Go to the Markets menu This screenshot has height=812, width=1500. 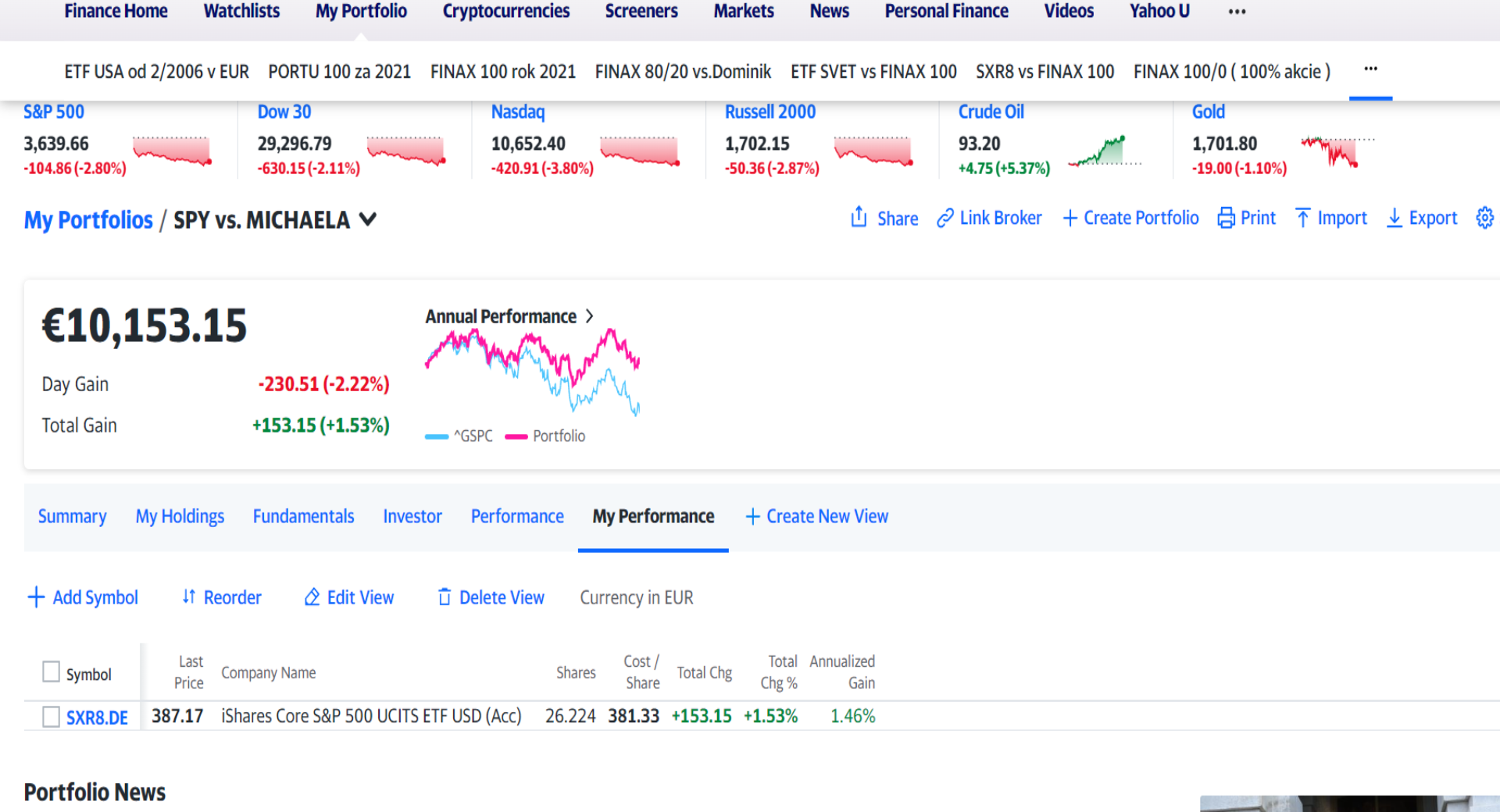(744, 12)
